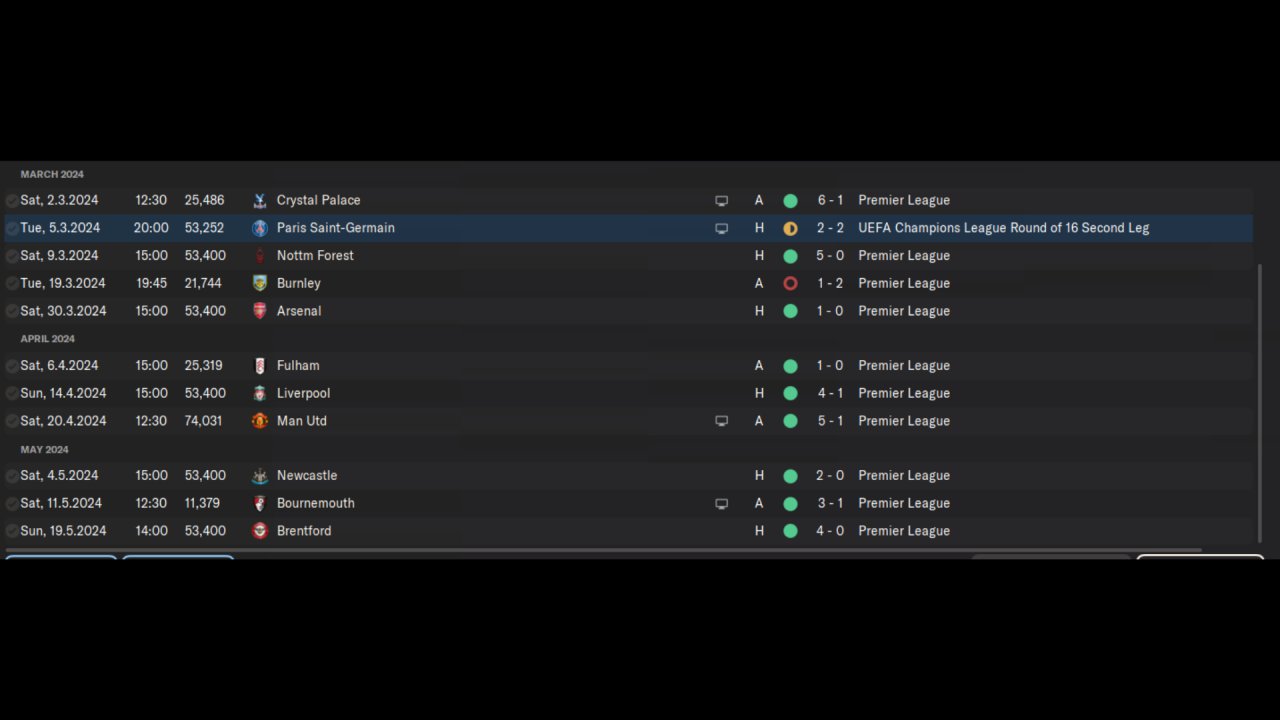The image size is (1280, 720).
Task: Click the date Sat, 2.3.2024
Action: (59, 200)
